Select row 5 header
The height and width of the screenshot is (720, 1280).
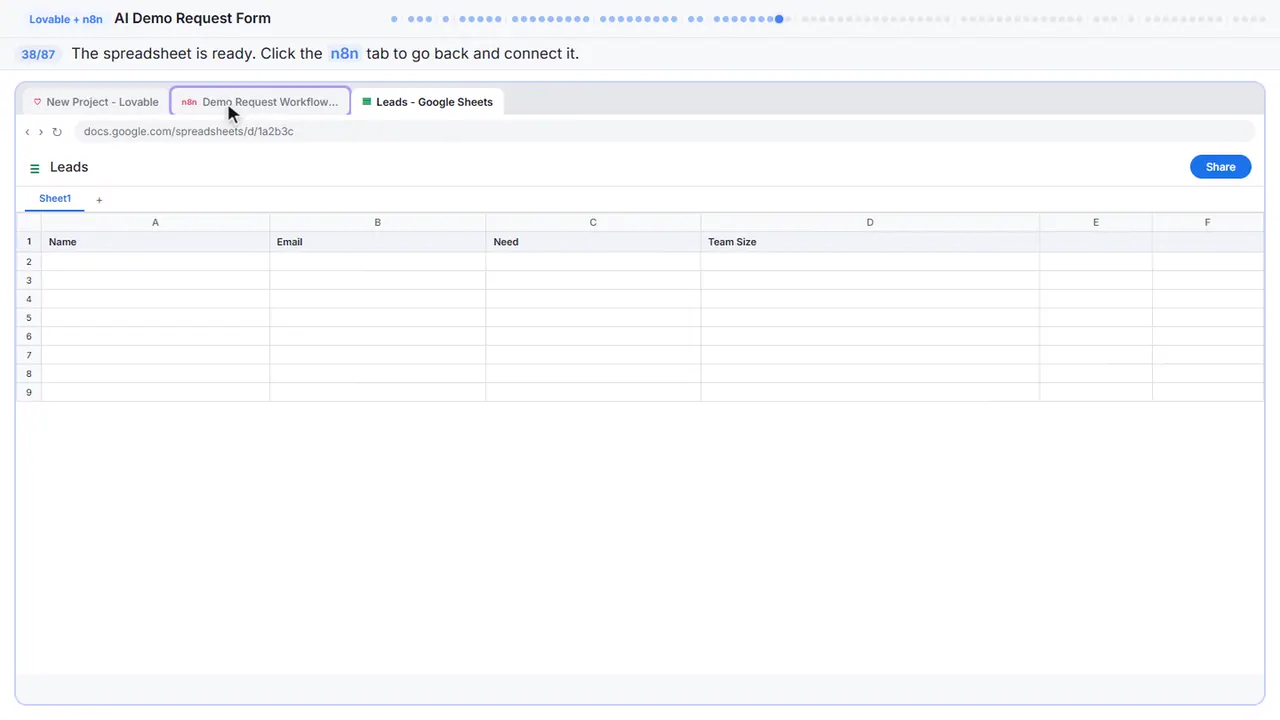point(29,317)
